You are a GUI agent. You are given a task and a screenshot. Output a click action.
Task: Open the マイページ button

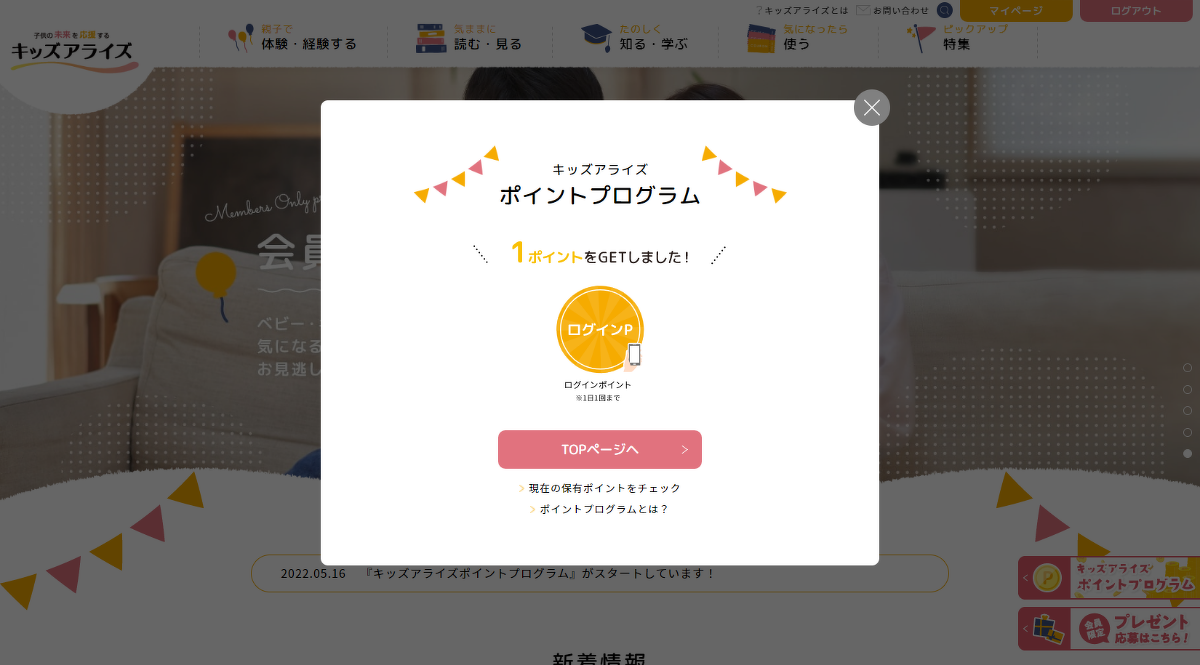point(1016,10)
